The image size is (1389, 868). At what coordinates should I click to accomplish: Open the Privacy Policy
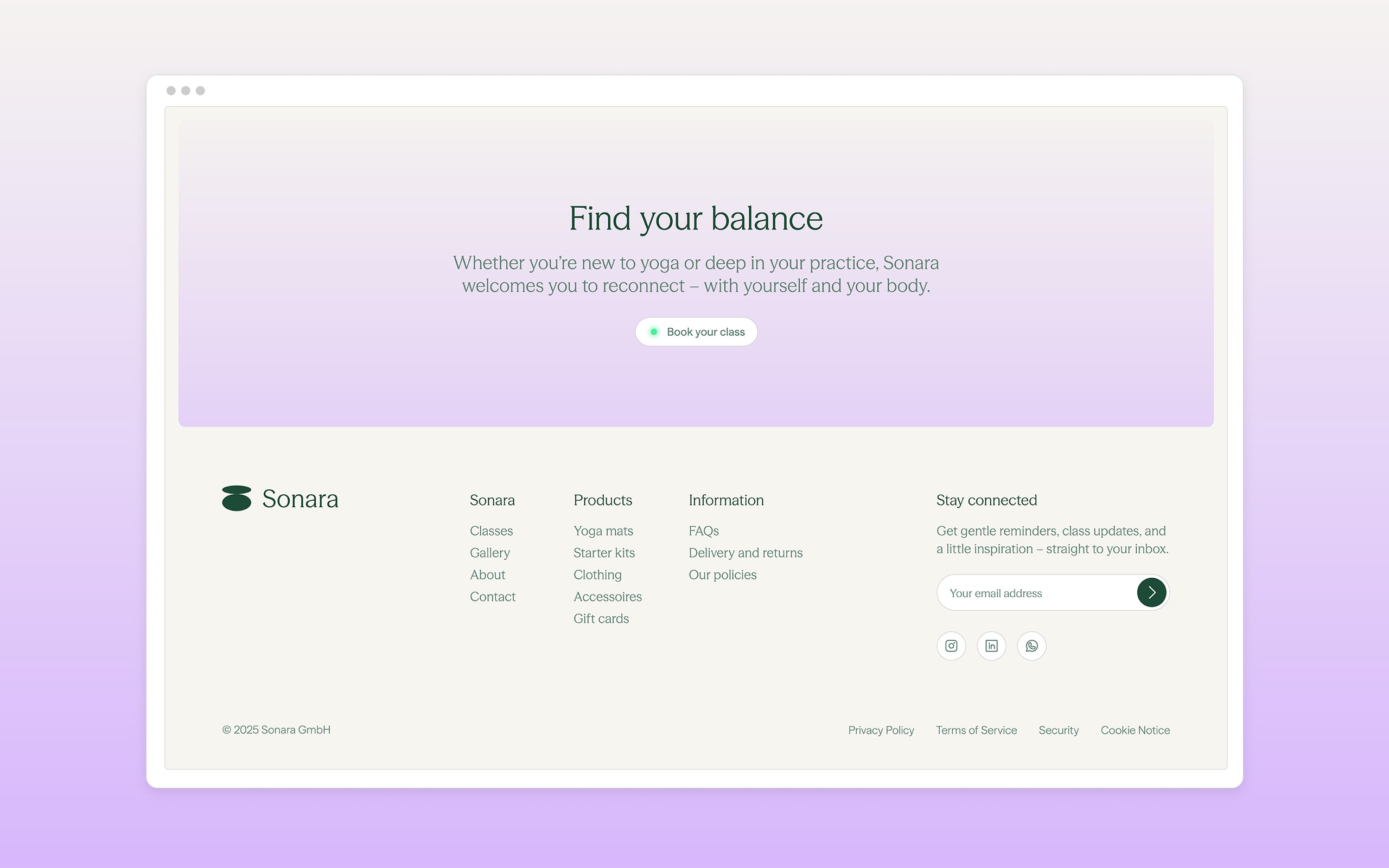(881, 730)
